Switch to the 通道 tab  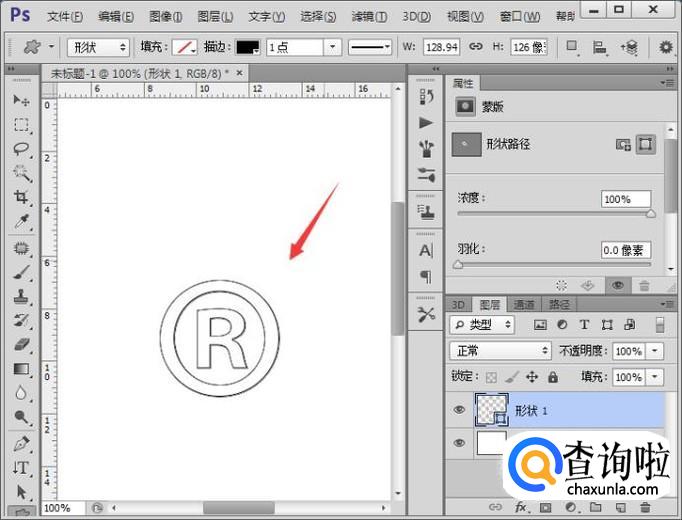pos(524,304)
